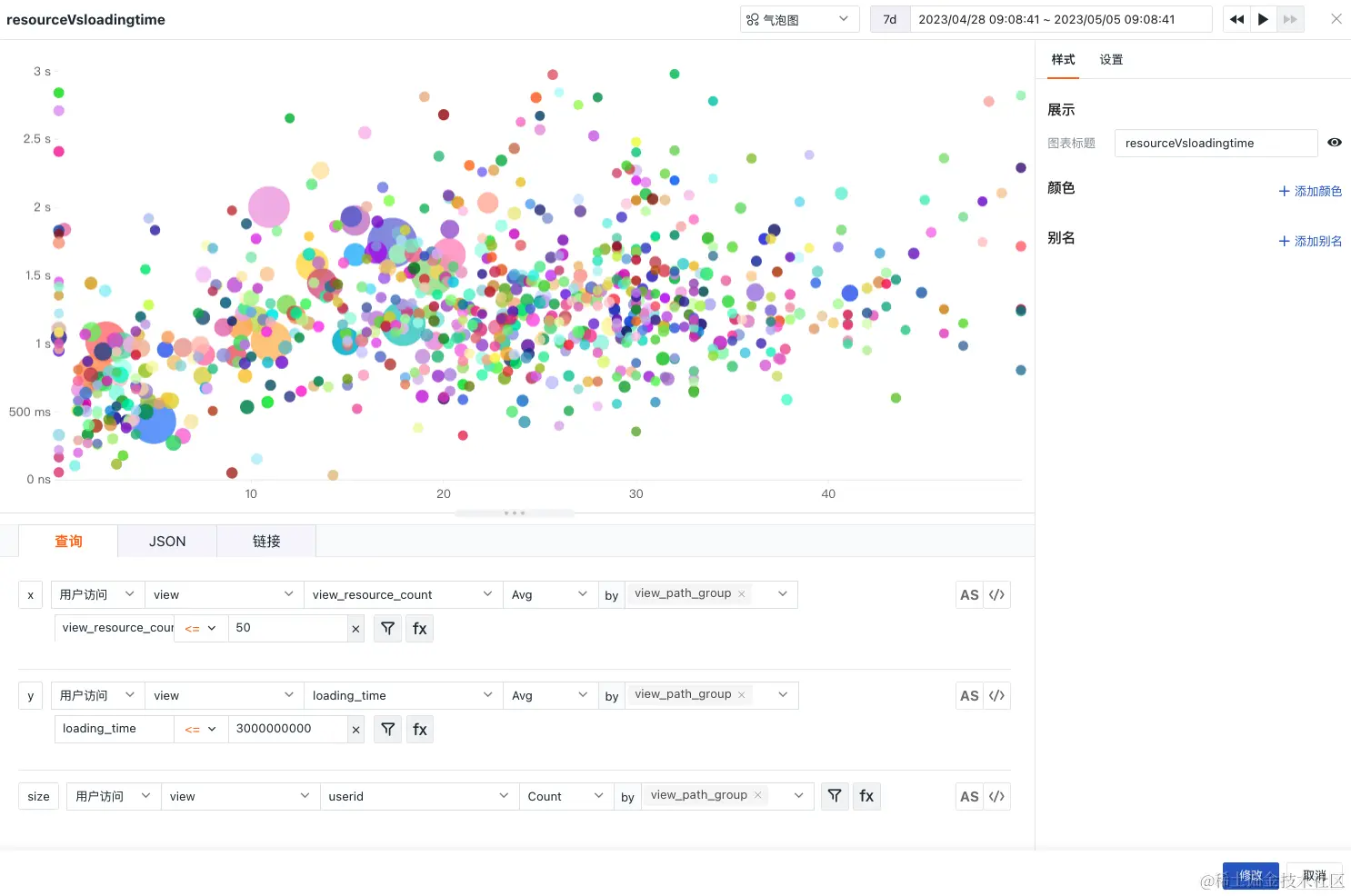Click the filter funnel icon in y query row

coord(388,729)
